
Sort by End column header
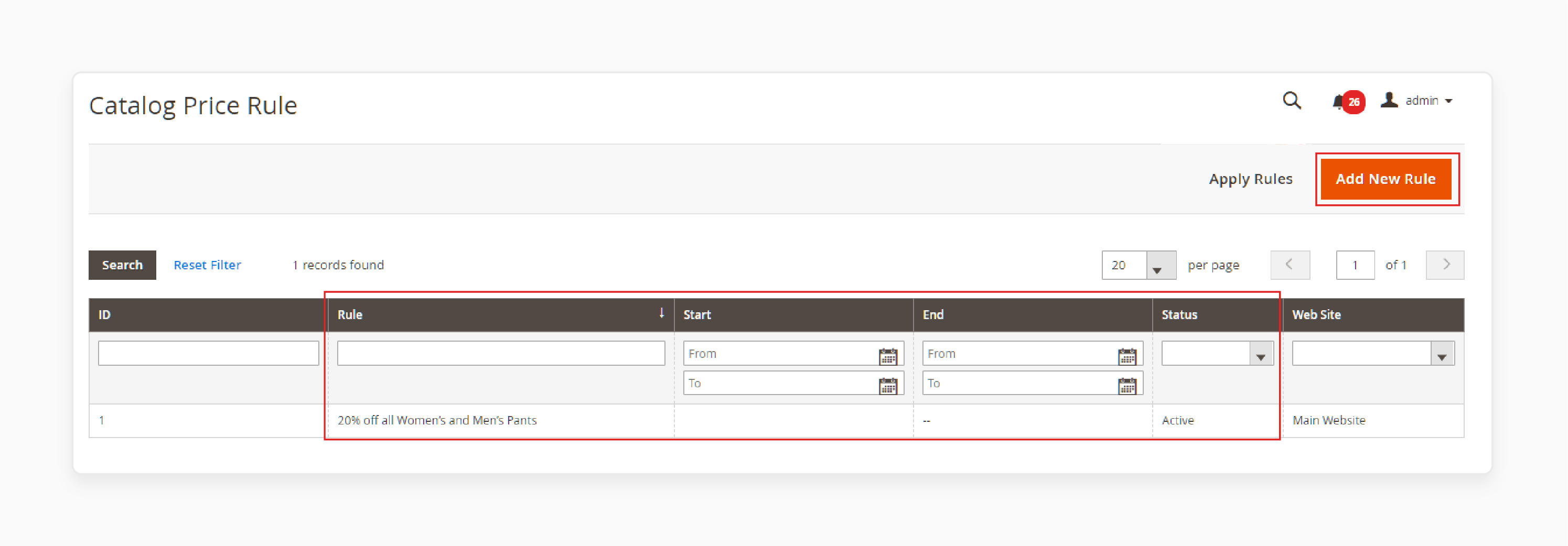(1033, 315)
